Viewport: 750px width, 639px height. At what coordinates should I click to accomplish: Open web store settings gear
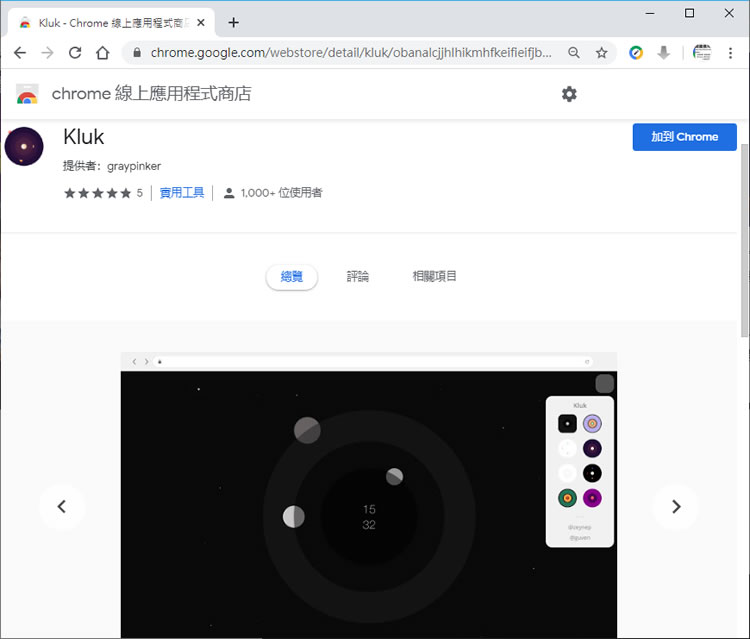[x=569, y=94]
